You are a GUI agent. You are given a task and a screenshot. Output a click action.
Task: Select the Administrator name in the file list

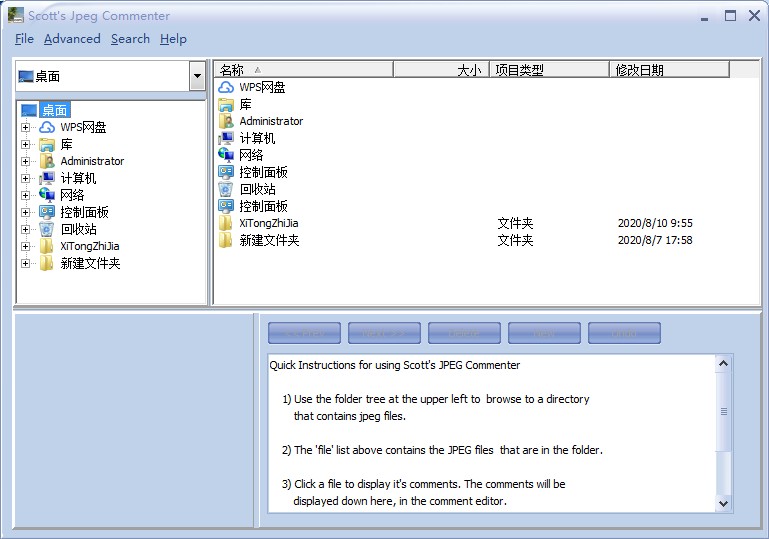coord(271,121)
